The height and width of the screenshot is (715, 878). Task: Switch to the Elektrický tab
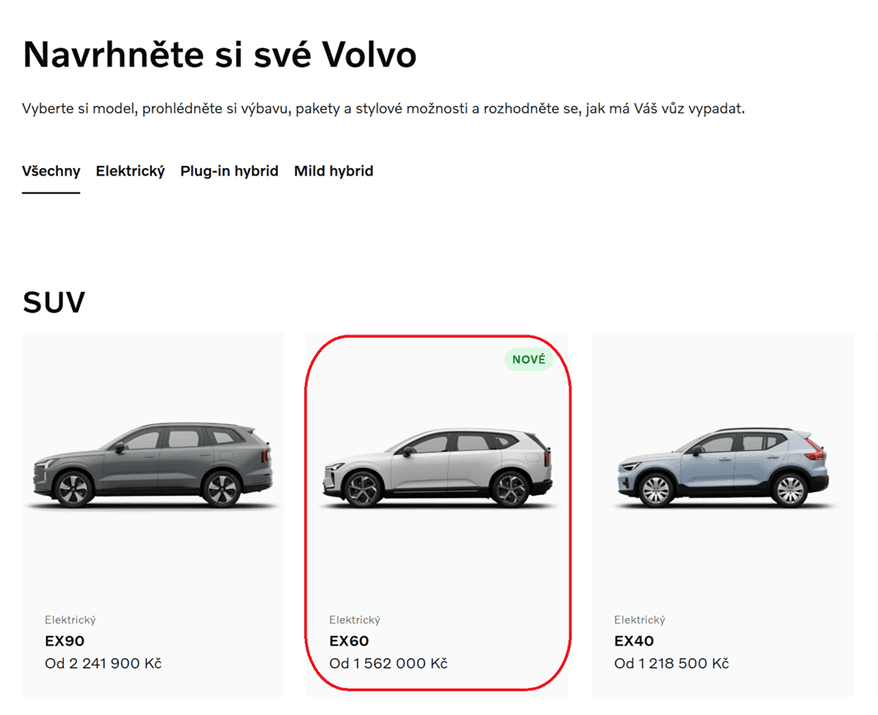coord(130,171)
